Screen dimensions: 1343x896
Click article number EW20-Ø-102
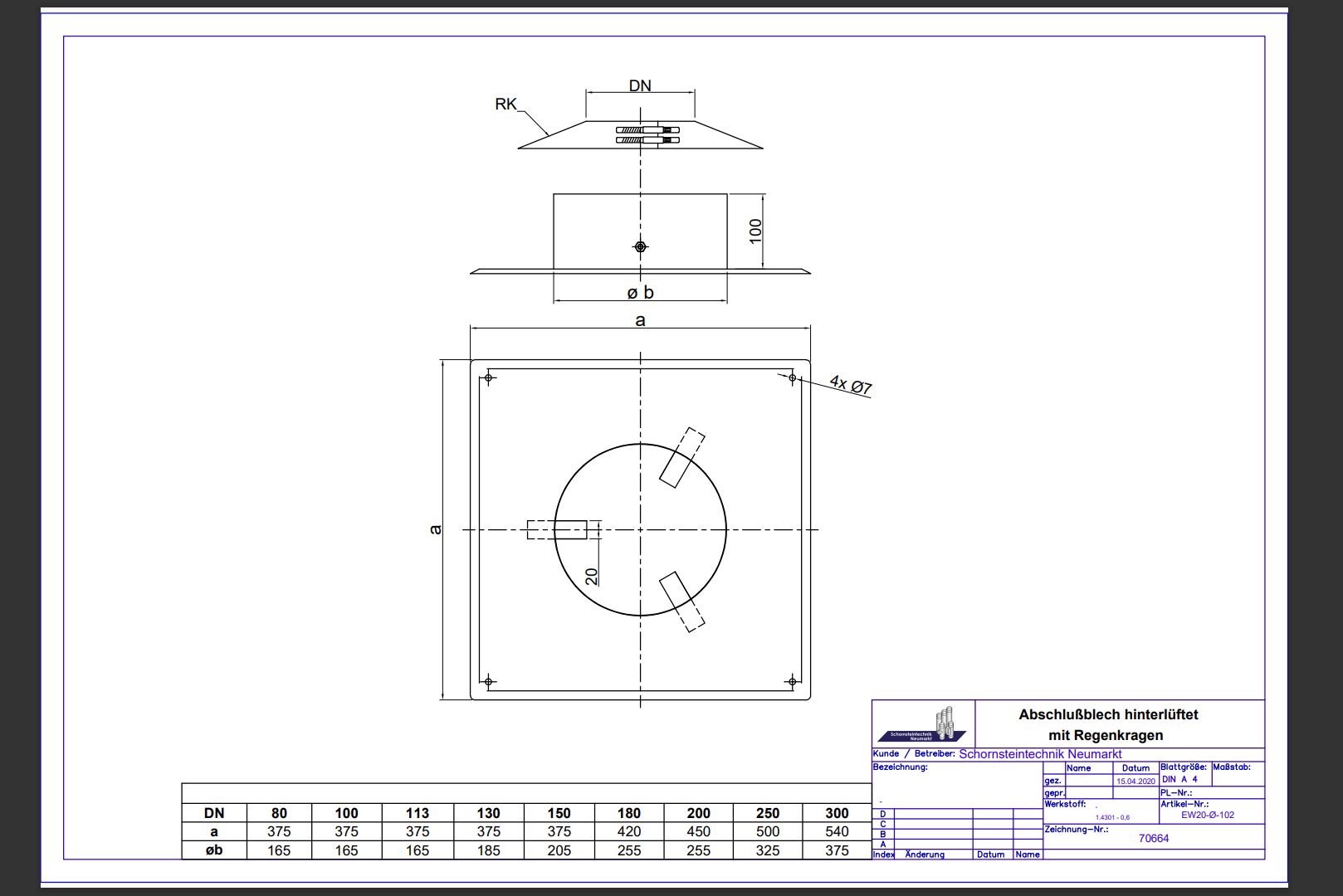coord(1208,815)
